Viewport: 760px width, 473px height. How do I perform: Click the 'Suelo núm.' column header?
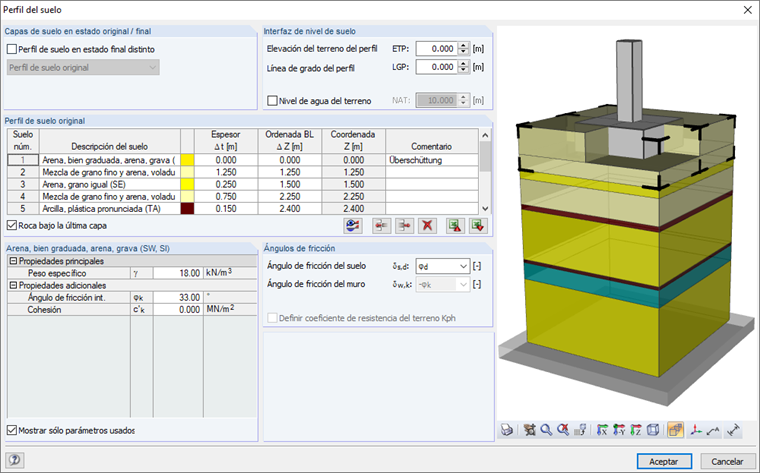pyautogui.click(x=23, y=141)
